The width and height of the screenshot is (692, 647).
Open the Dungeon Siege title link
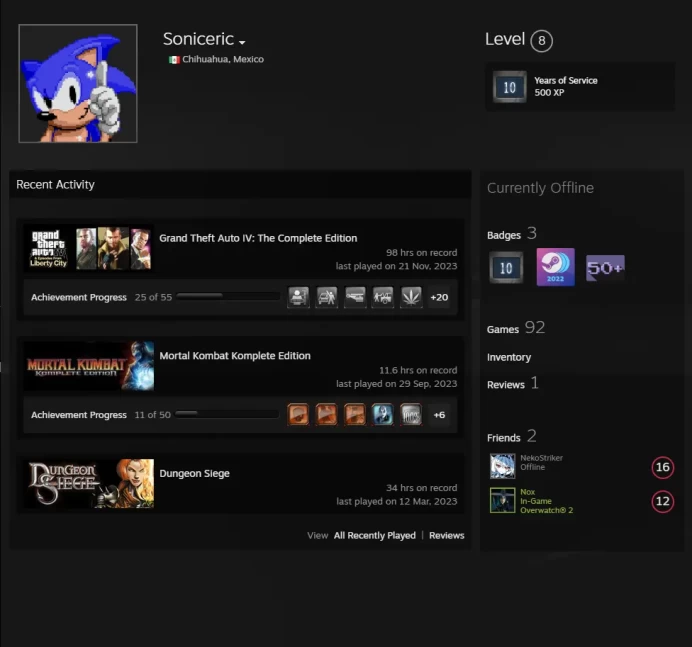(x=194, y=474)
